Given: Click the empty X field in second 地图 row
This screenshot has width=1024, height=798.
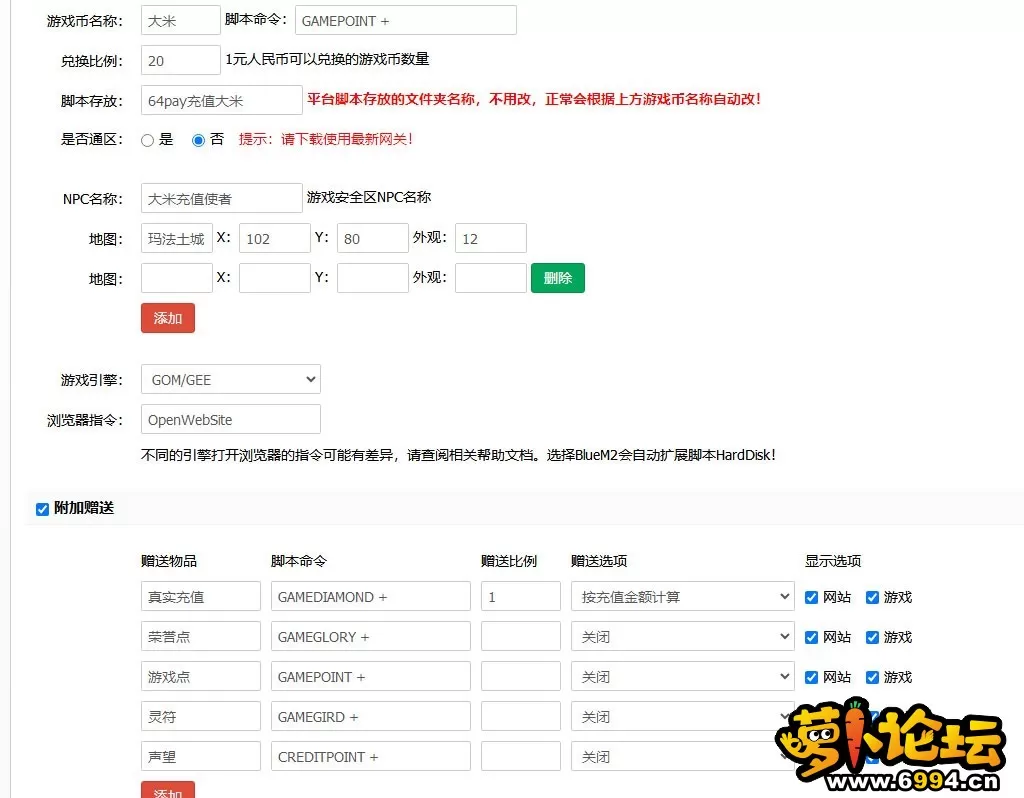Looking at the screenshot, I should 275,278.
